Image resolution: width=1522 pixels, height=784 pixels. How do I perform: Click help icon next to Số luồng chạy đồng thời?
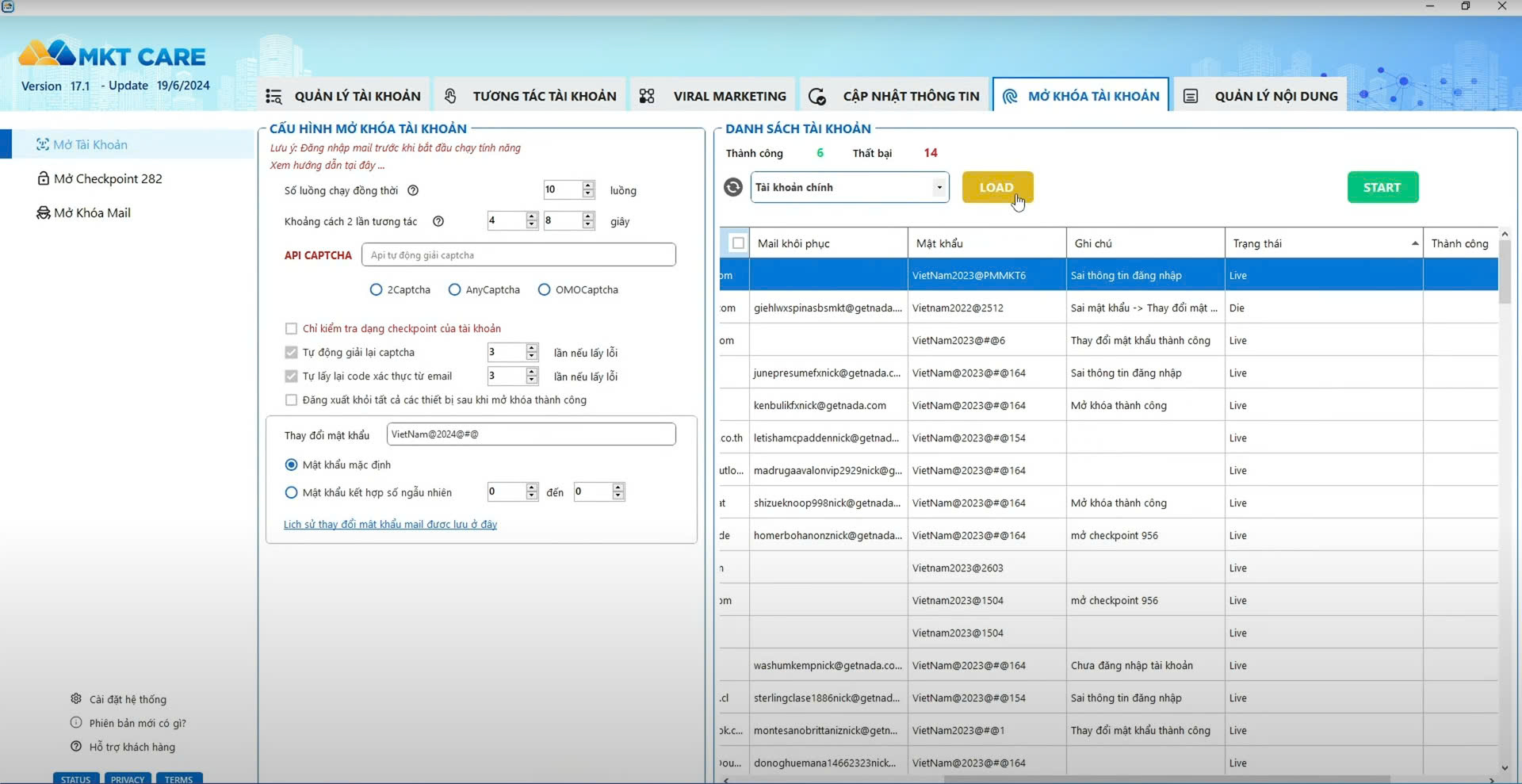[413, 190]
